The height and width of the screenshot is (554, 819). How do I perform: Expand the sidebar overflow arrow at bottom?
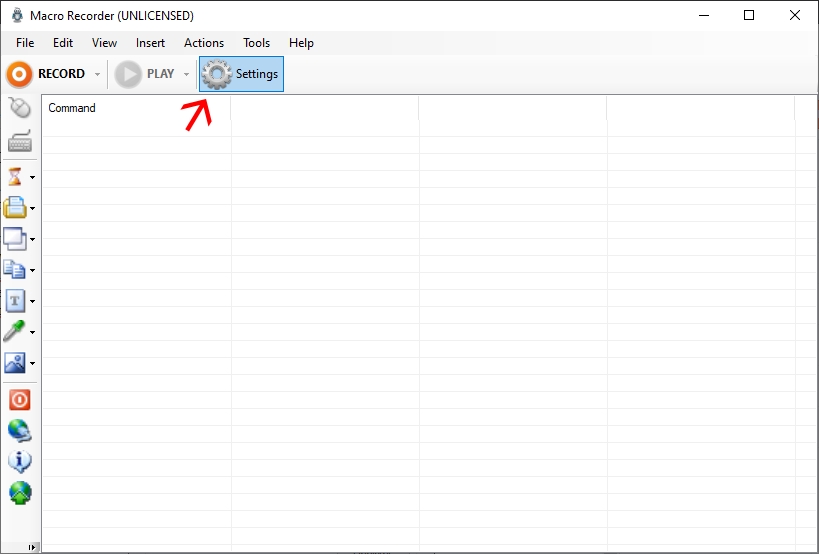(32, 547)
